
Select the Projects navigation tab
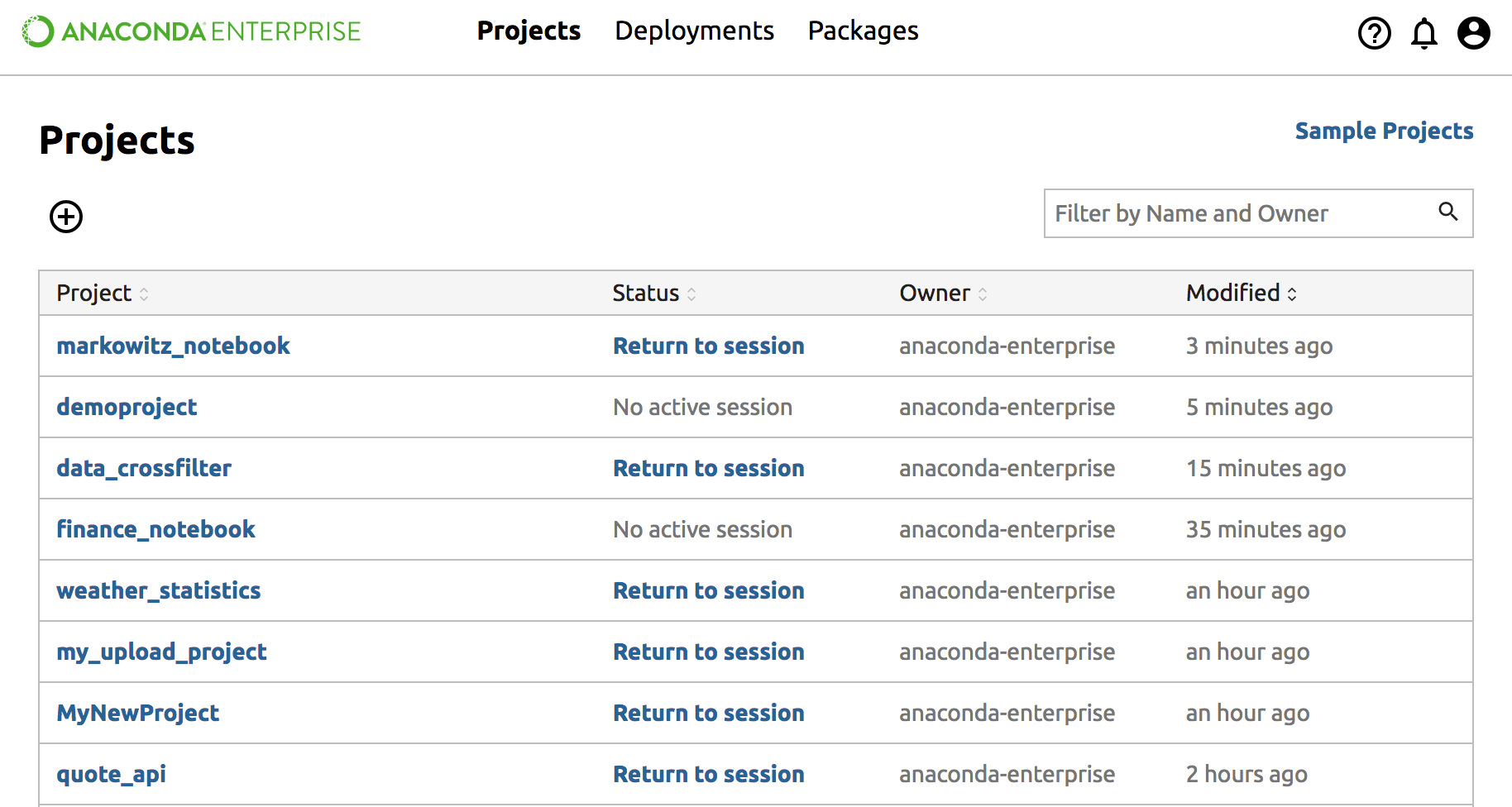pos(529,31)
